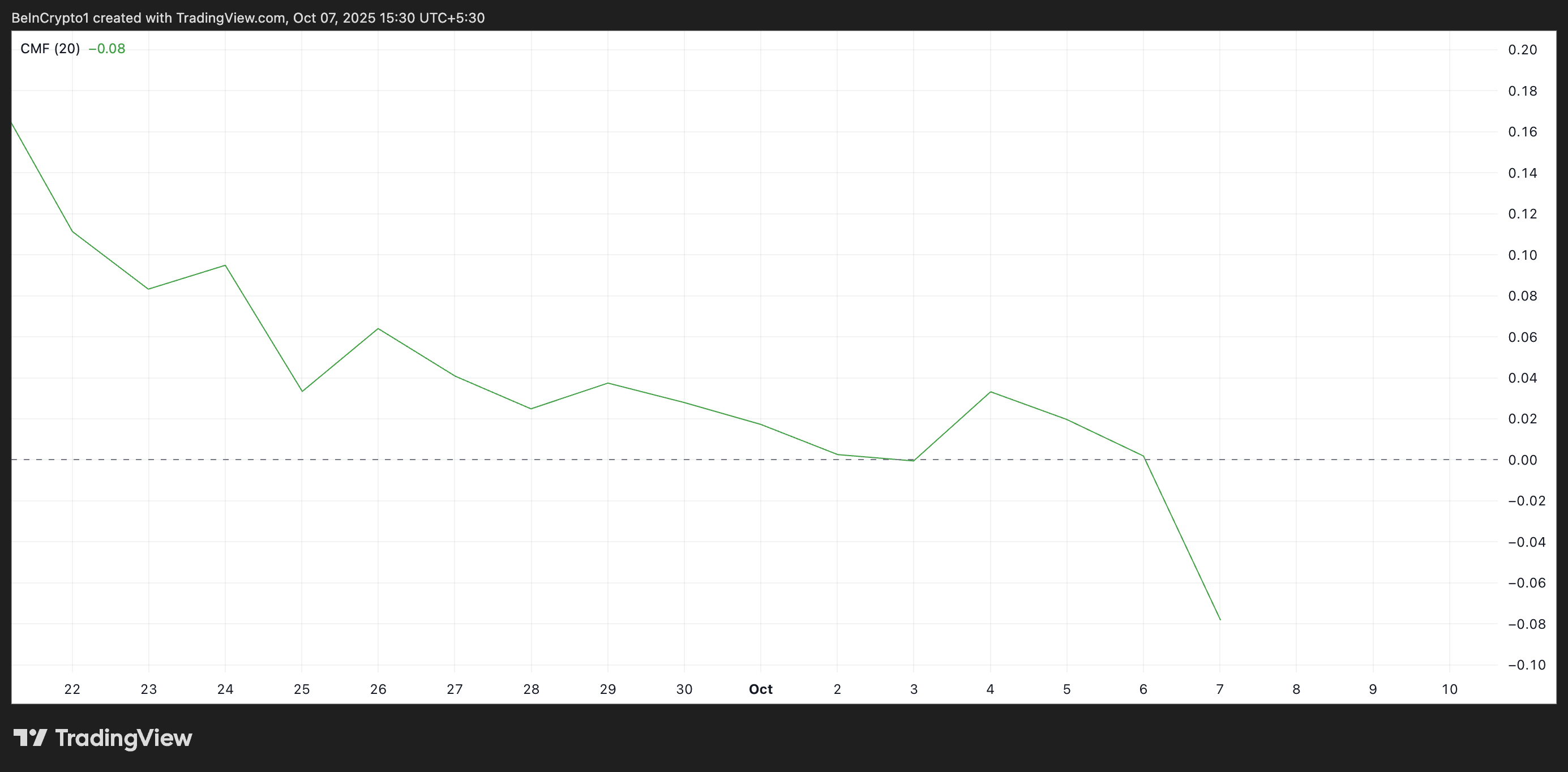Click the 0.20 price scale label

(x=1522, y=50)
